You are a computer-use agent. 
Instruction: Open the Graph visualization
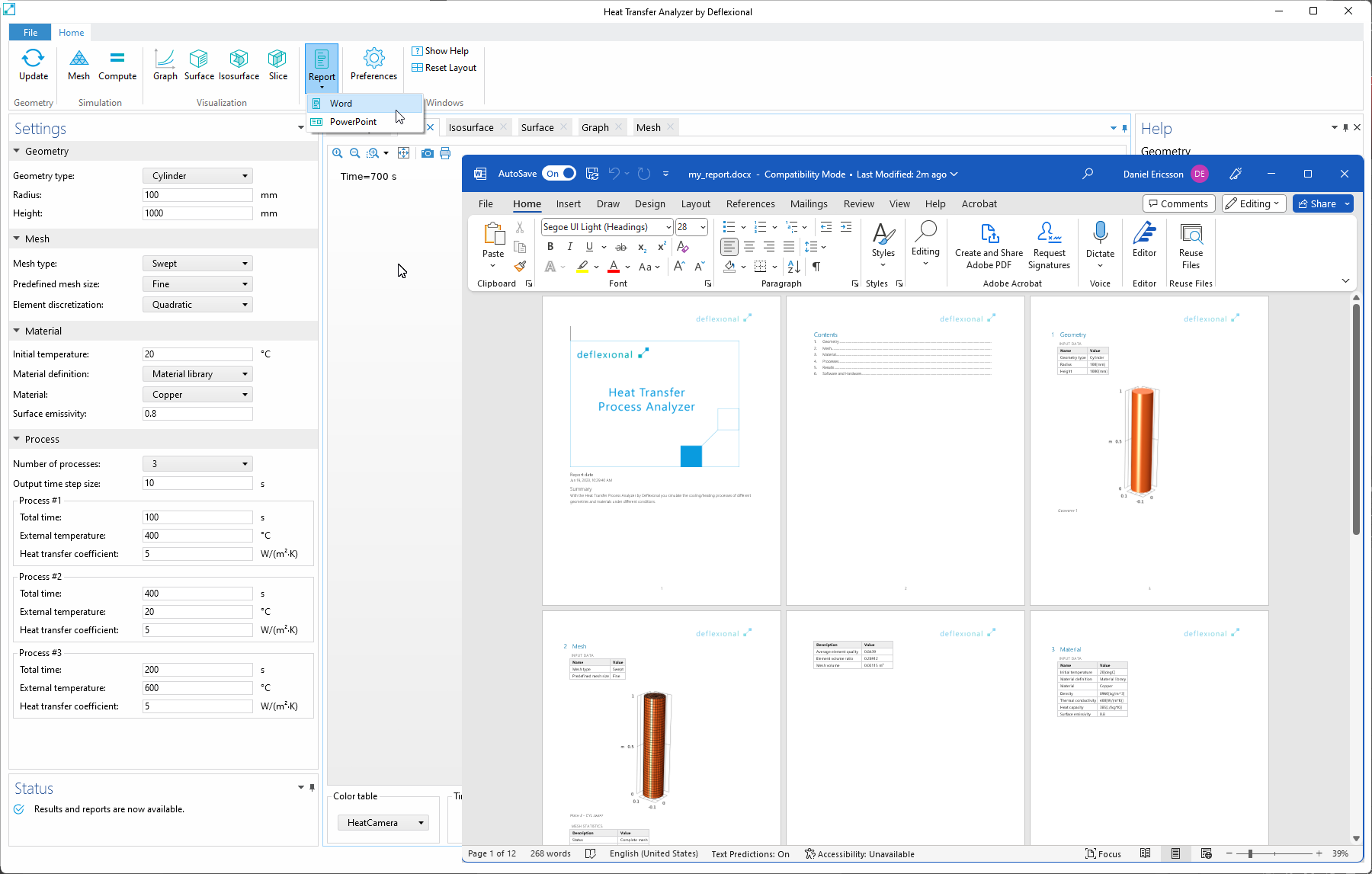(165, 65)
